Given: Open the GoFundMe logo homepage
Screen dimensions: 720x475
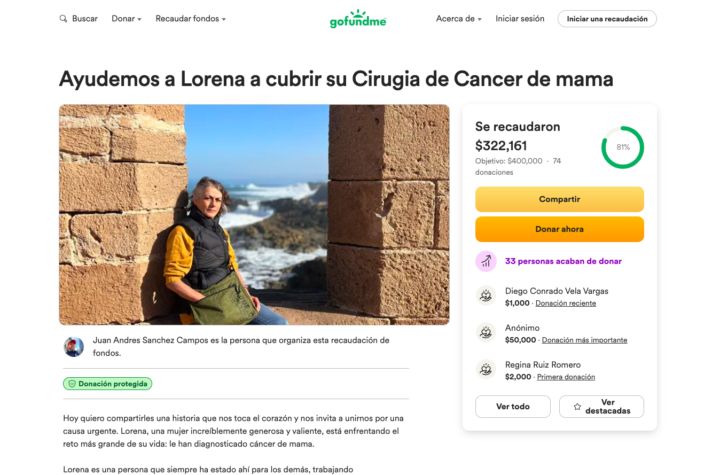Looking at the screenshot, I should [358, 19].
